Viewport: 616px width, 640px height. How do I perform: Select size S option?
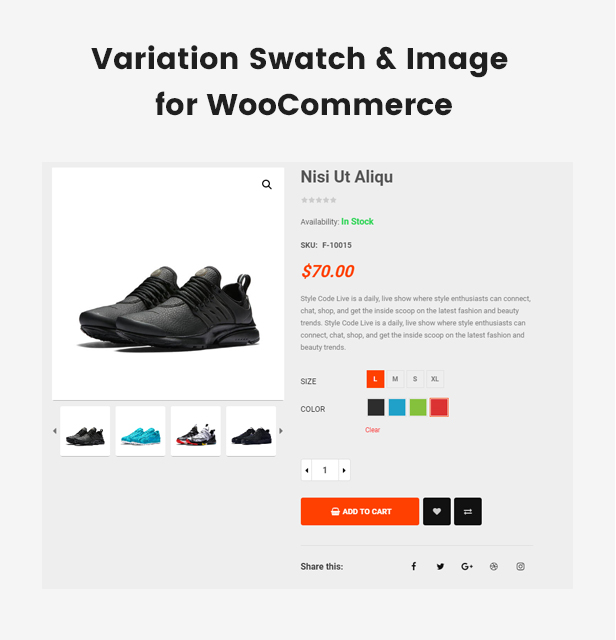(x=416, y=379)
